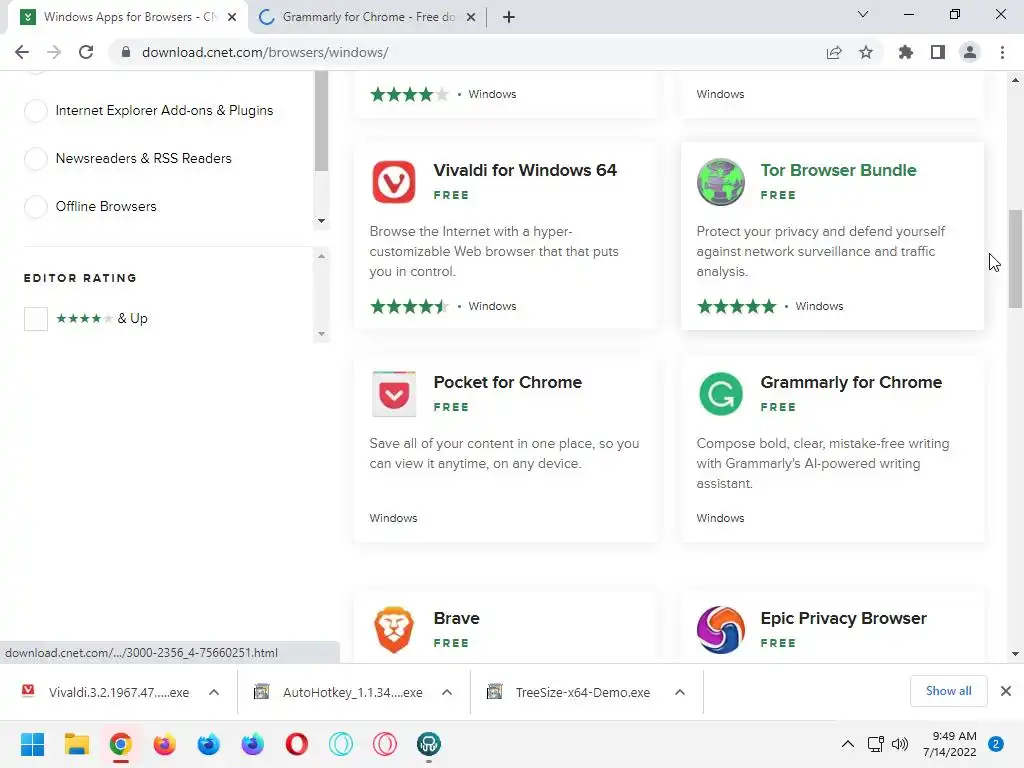Click editor rating list scroll up arrow
Image resolution: width=1024 pixels, height=768 pixels.
[x=321, y=256]
